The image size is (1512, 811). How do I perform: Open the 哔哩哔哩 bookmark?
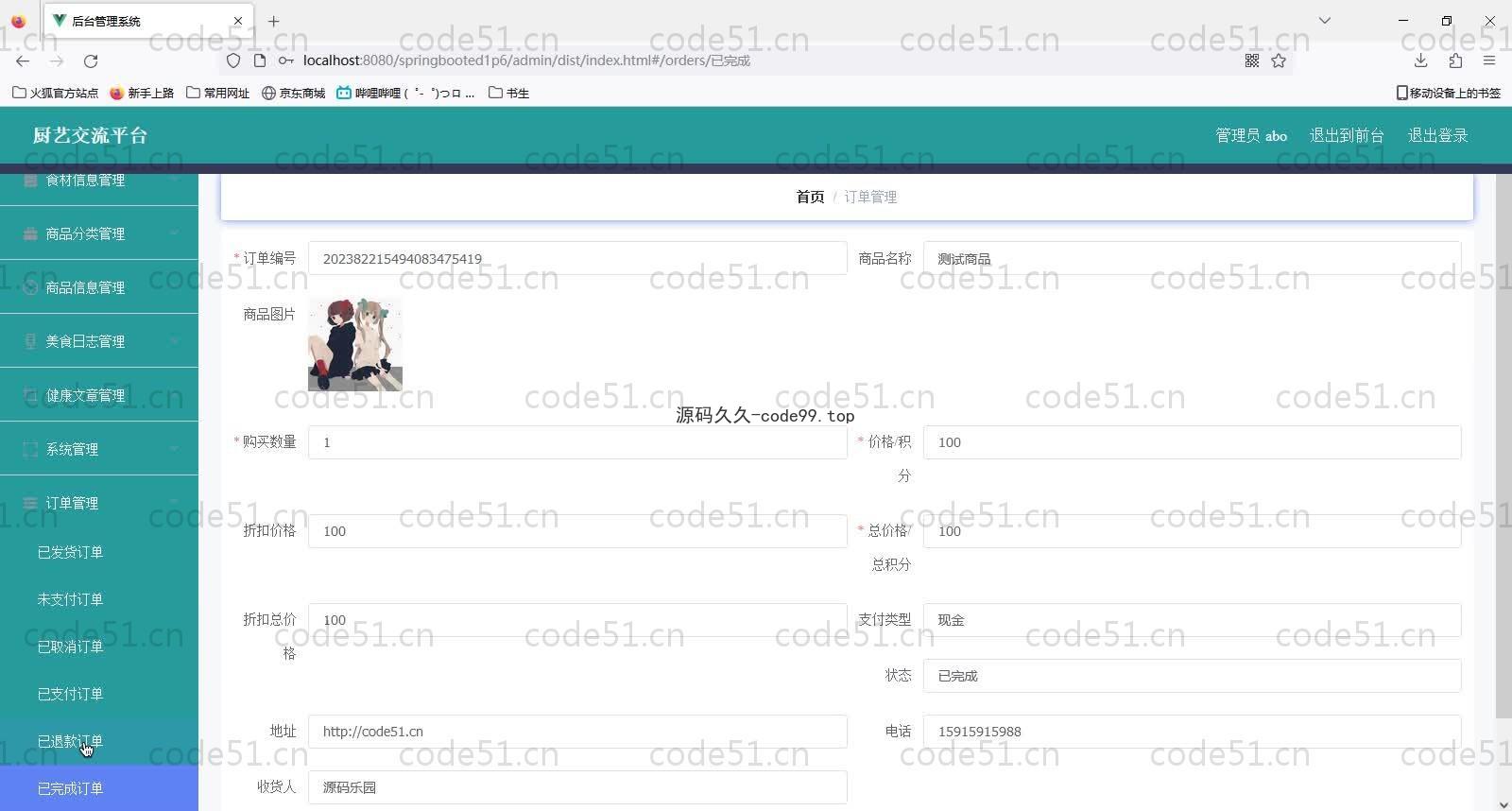[x=405, y=93]
